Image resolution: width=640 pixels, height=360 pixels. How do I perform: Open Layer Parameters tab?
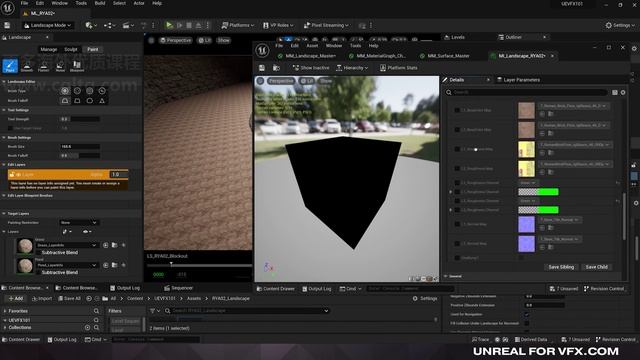point(518,80)
